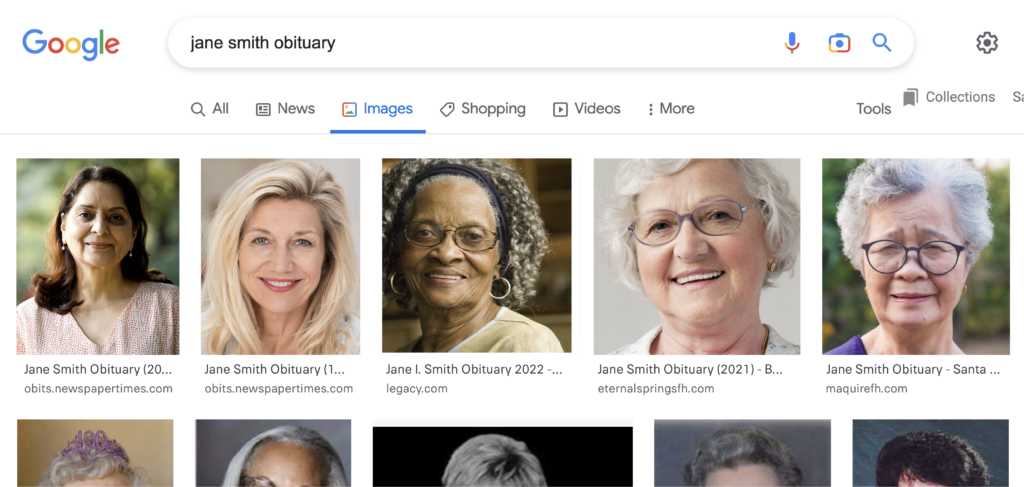Select the Images tab
The image size is (1024, 487).
coord(377,109)
